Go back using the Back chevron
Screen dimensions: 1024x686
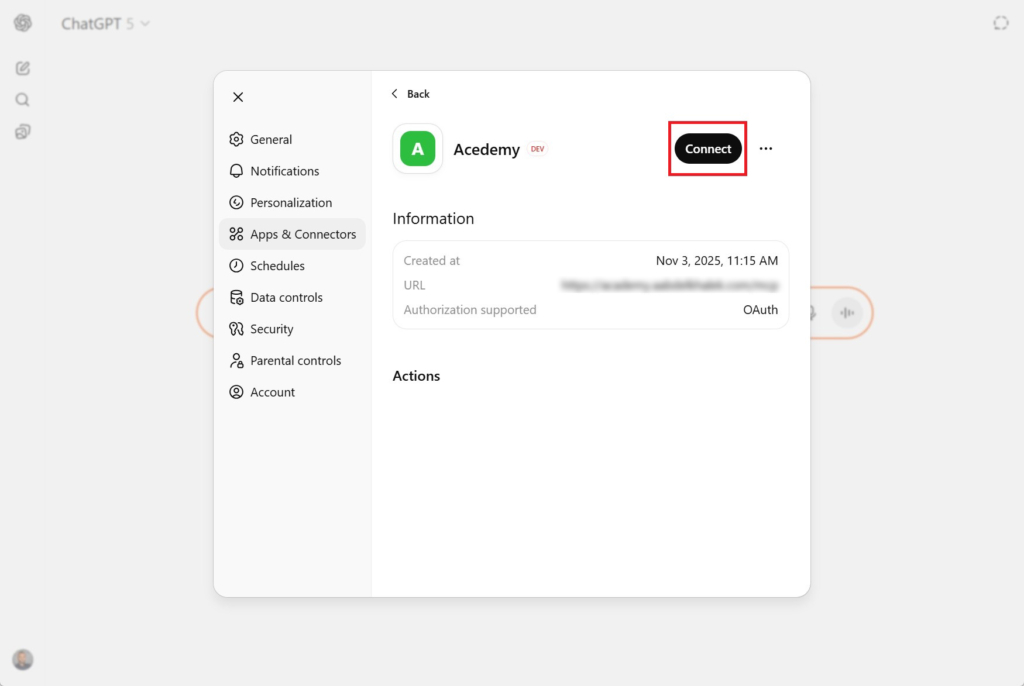click(x=410, y=94)
